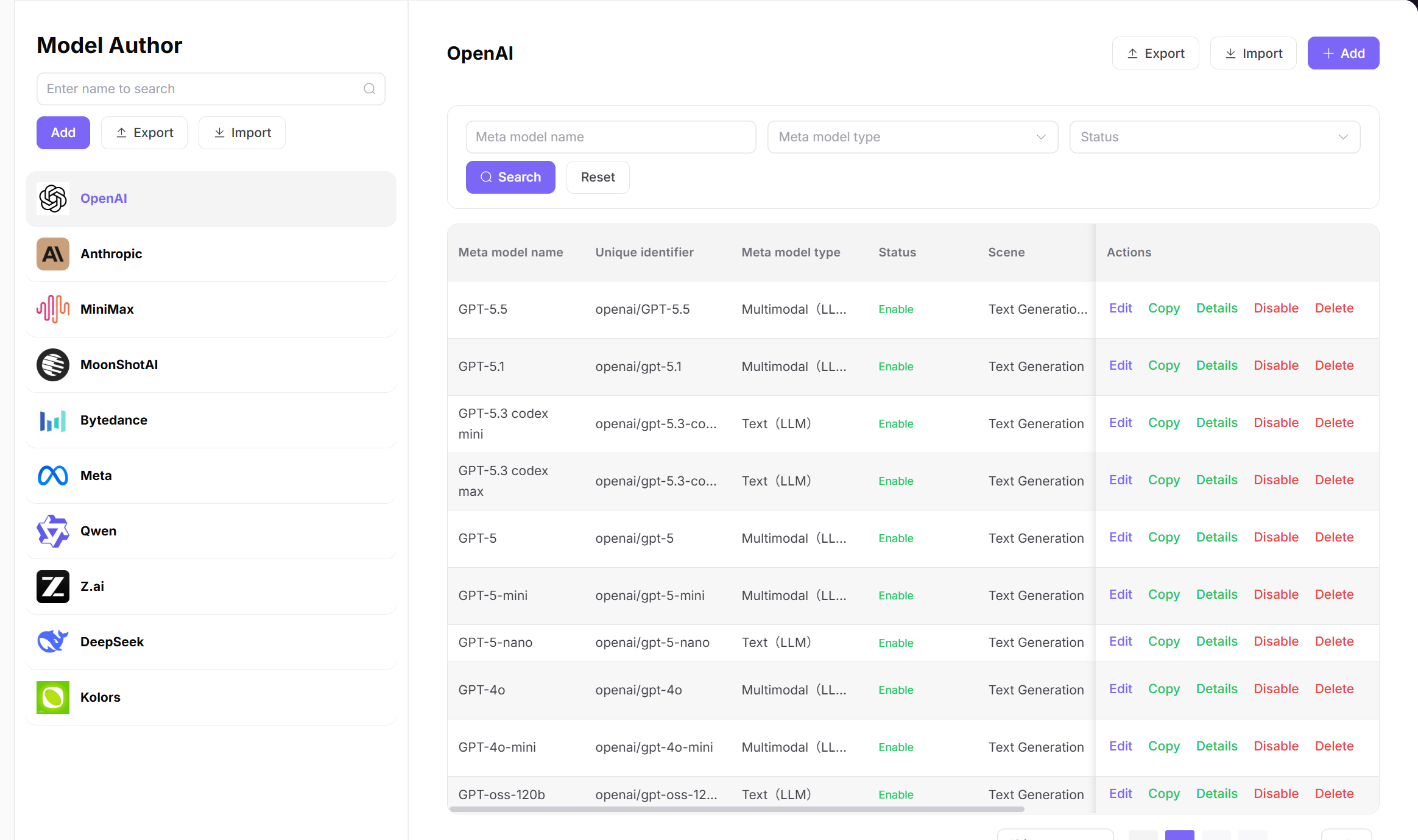Focus the author name search field

[x=211, y=89]
